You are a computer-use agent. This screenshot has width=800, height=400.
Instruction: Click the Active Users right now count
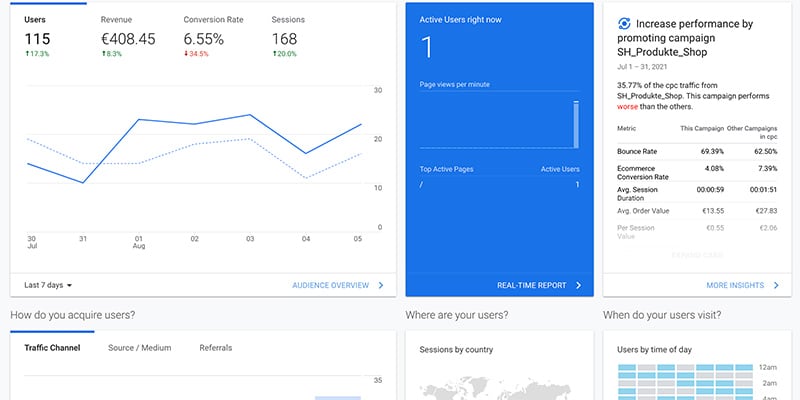[x=427, y=47]
